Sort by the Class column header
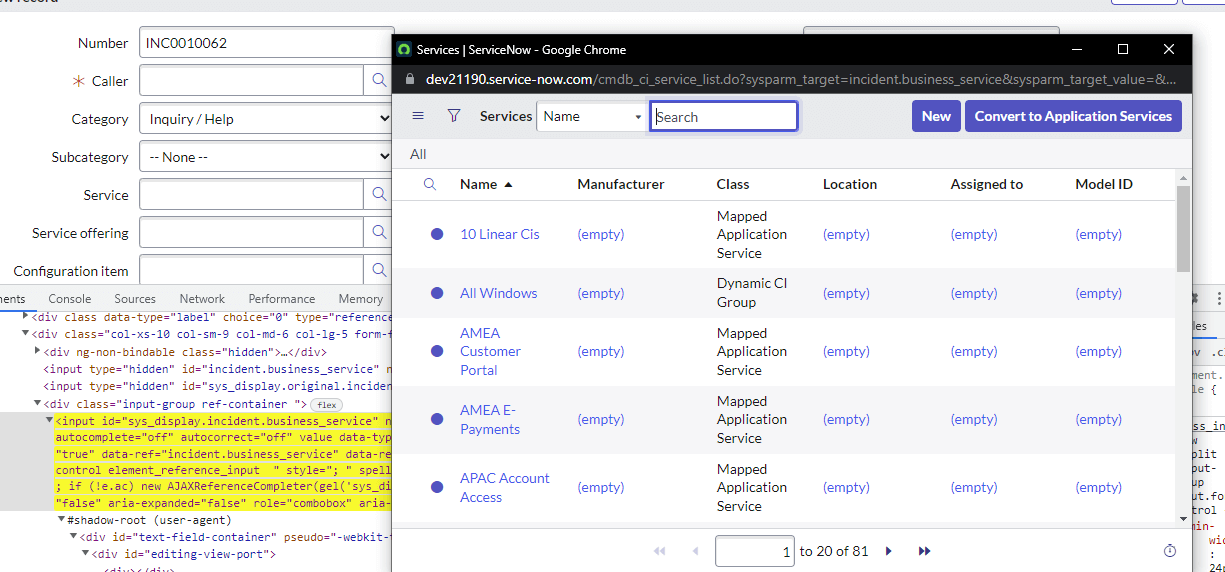The width and height of the screenshot is (1225, 572). tap(733, 184)
